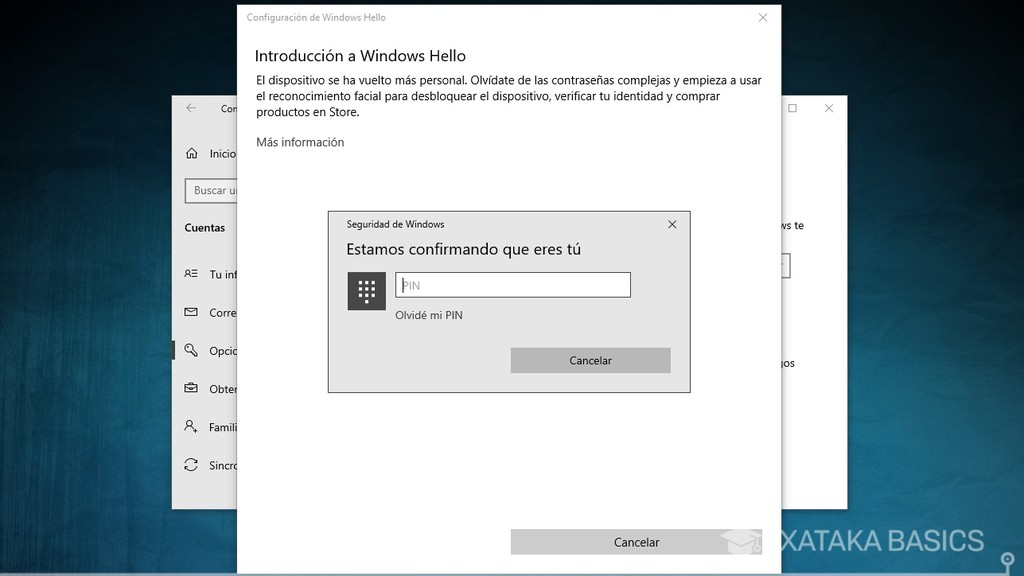1024x576 pixels.
Task: Go back using the Settings back arrow
Action: 189,108
